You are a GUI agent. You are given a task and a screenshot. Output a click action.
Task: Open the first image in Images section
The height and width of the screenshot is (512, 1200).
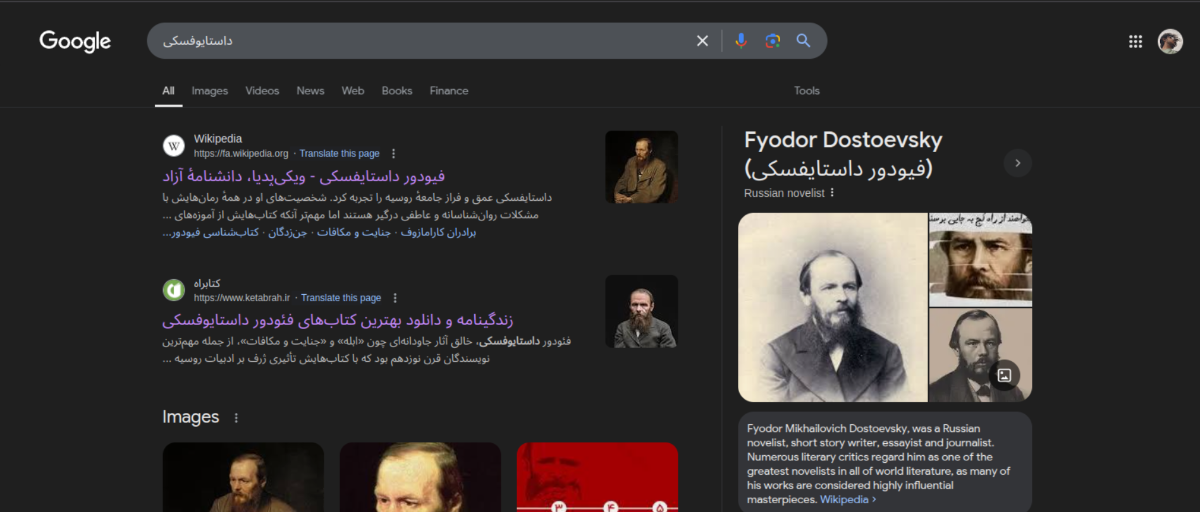(243, 477)
